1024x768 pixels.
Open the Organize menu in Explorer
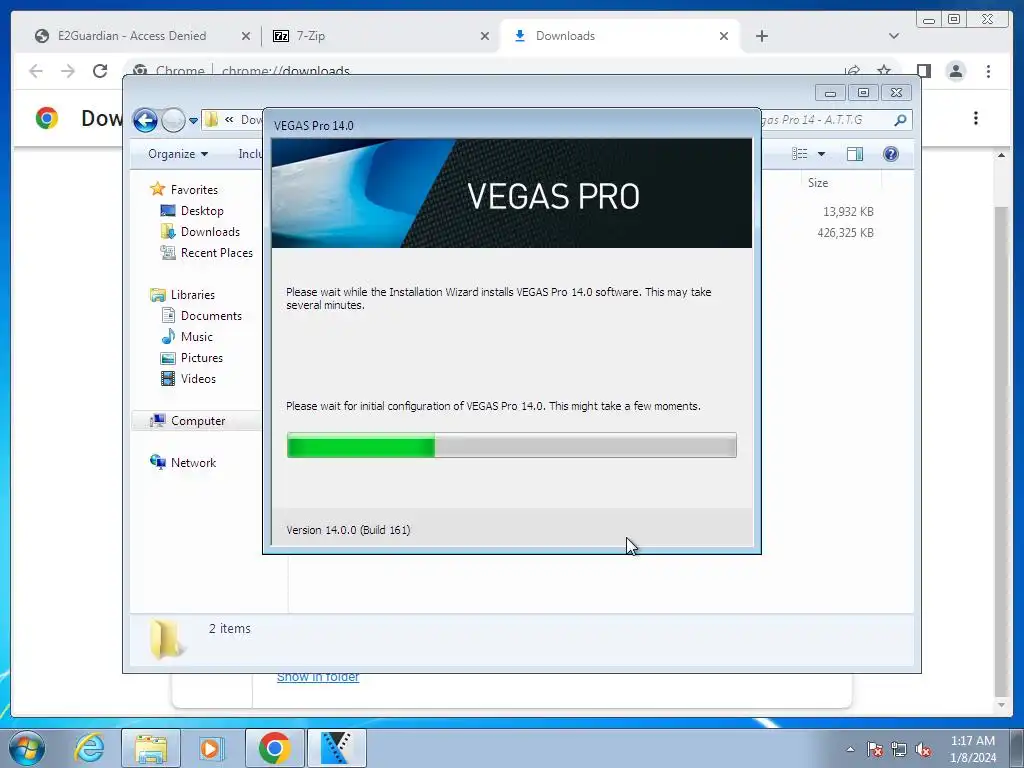click(178, 154)
